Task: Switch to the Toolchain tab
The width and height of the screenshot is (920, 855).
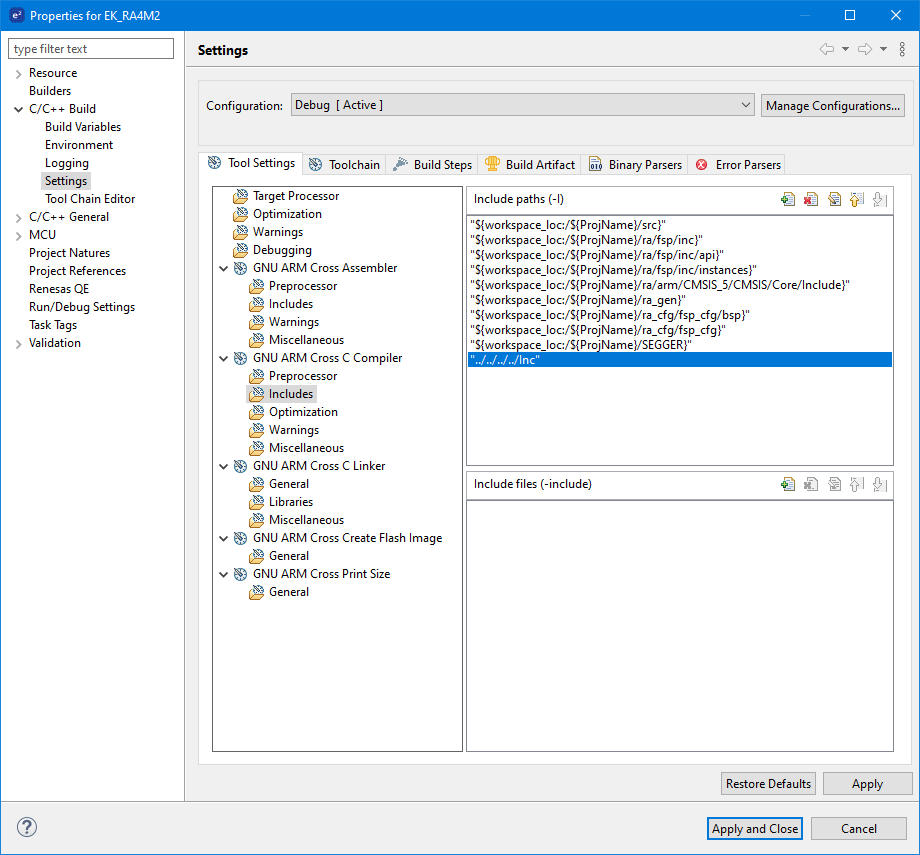Action: tap(344, 164)
